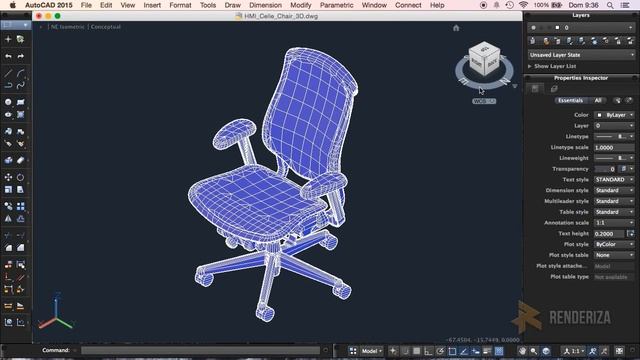Select the Rectangle tool

pyautogui.click(x=20, y=102)
